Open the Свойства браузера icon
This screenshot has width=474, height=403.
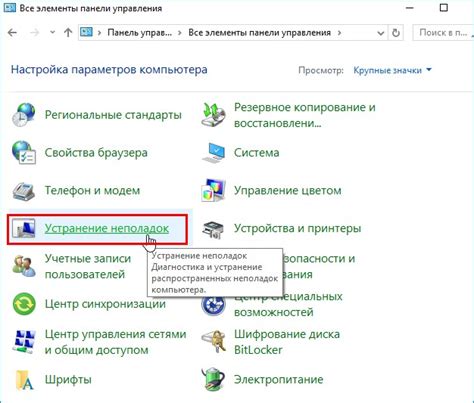[x=24, y=153]
